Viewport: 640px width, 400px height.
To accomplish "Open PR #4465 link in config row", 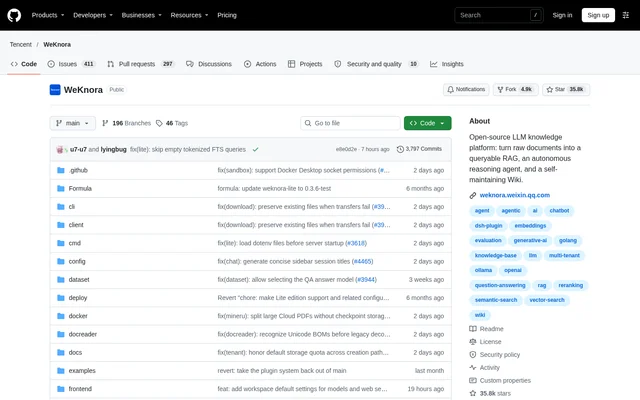I will (362, 261).
